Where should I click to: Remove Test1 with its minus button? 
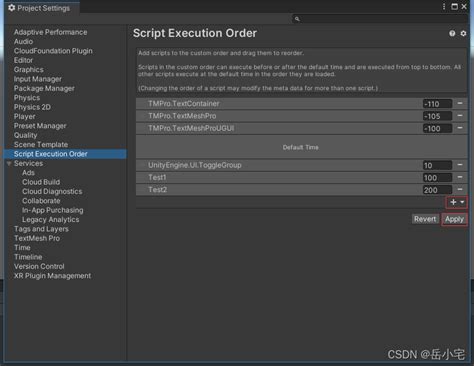(460, 177)
